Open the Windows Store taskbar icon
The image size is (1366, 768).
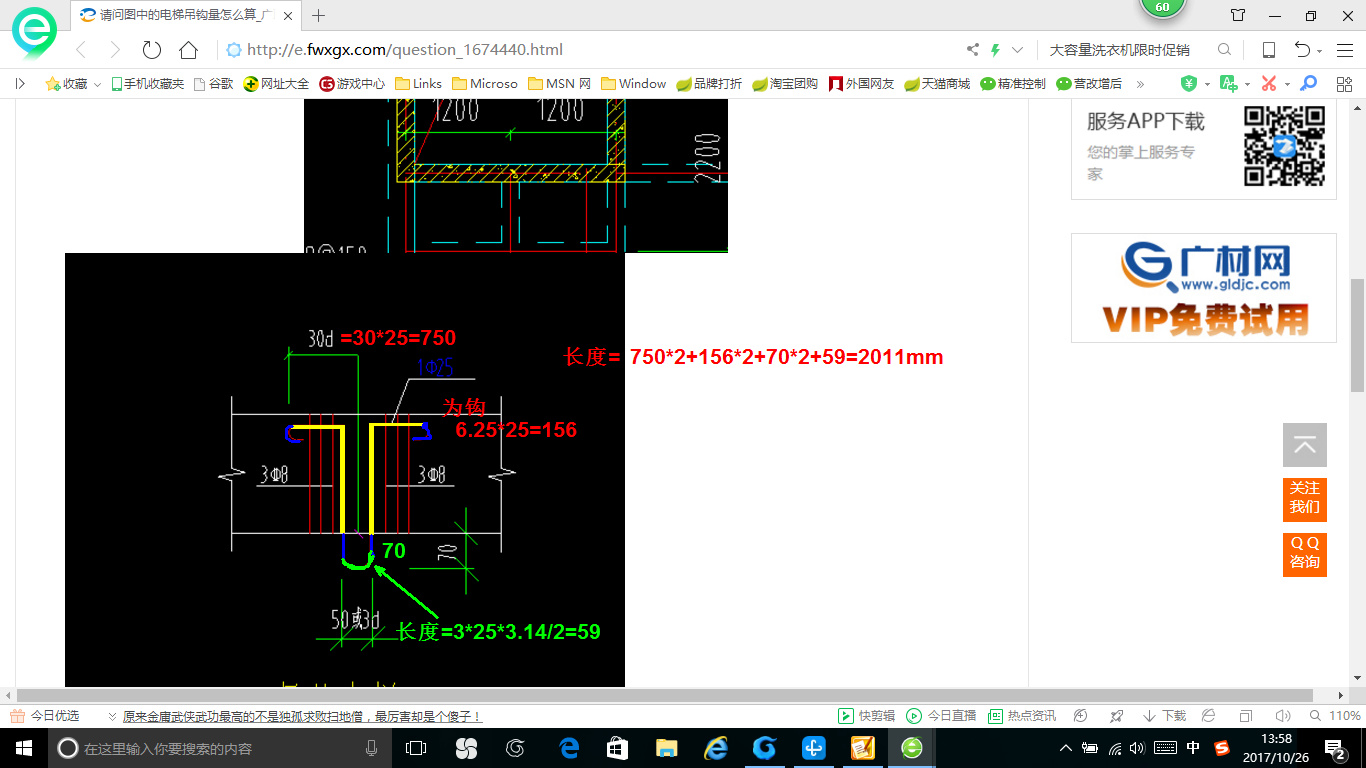point(618,748)
